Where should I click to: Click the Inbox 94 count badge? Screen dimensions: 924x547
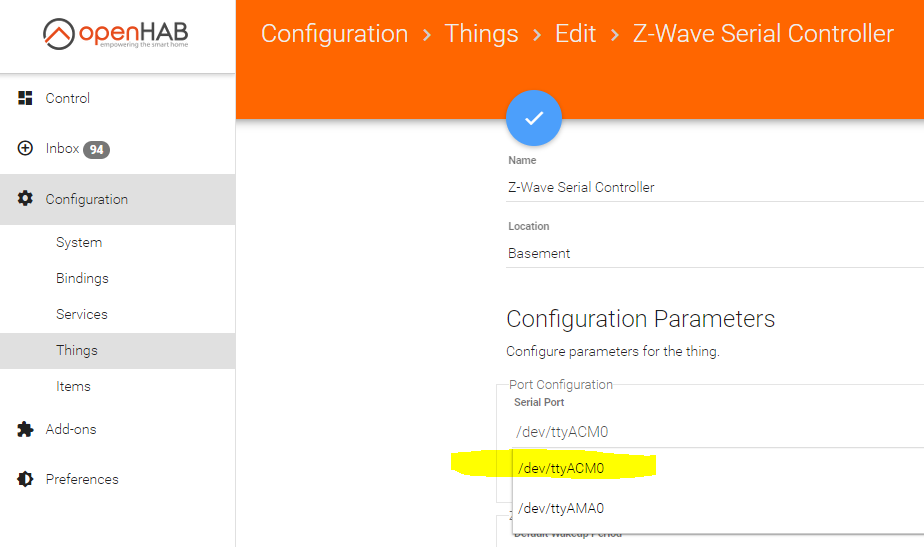(x=96, y=150)
